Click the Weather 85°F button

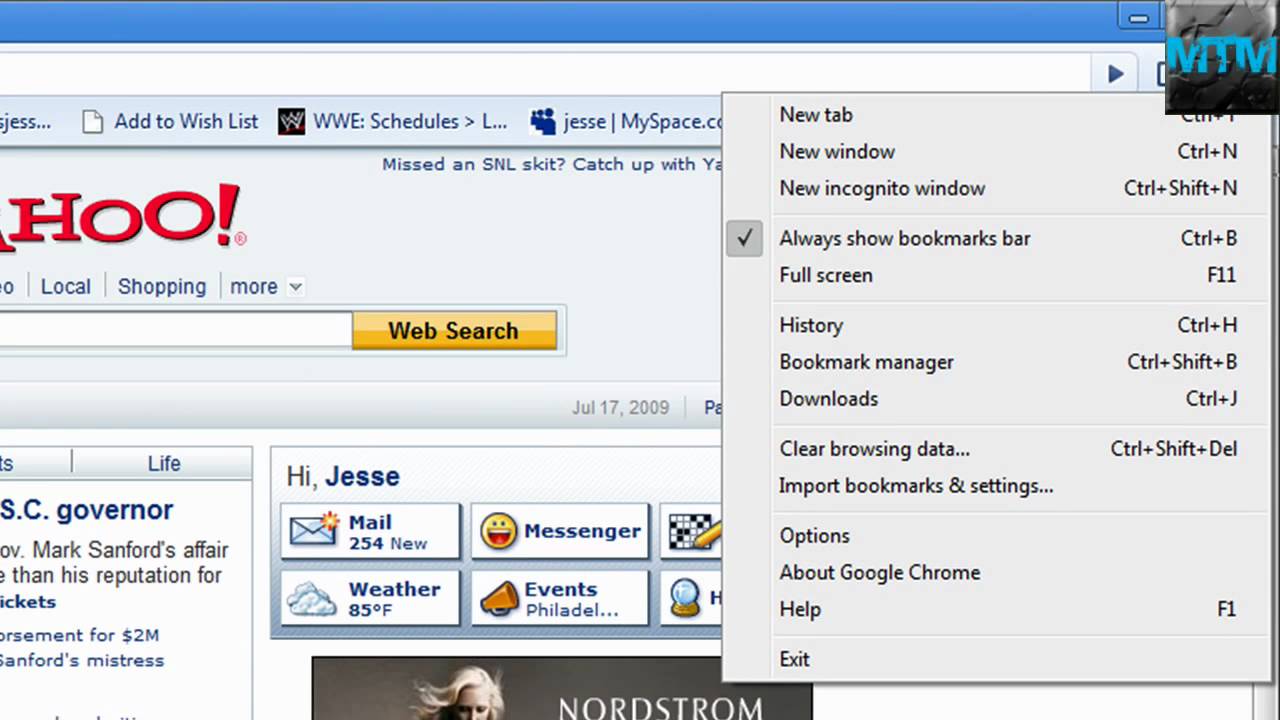click(370, 598)
